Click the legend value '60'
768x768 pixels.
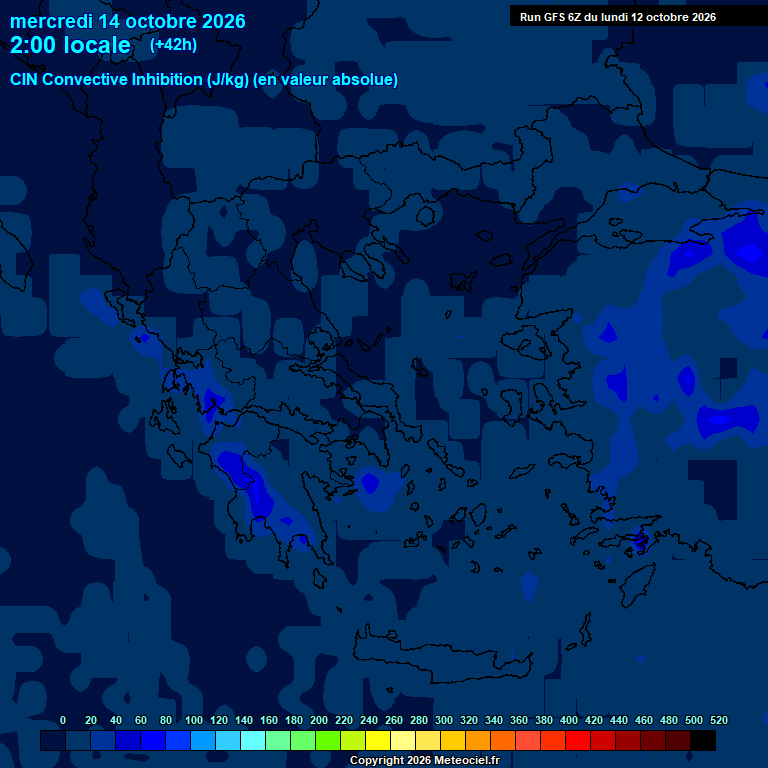[141, 720]
